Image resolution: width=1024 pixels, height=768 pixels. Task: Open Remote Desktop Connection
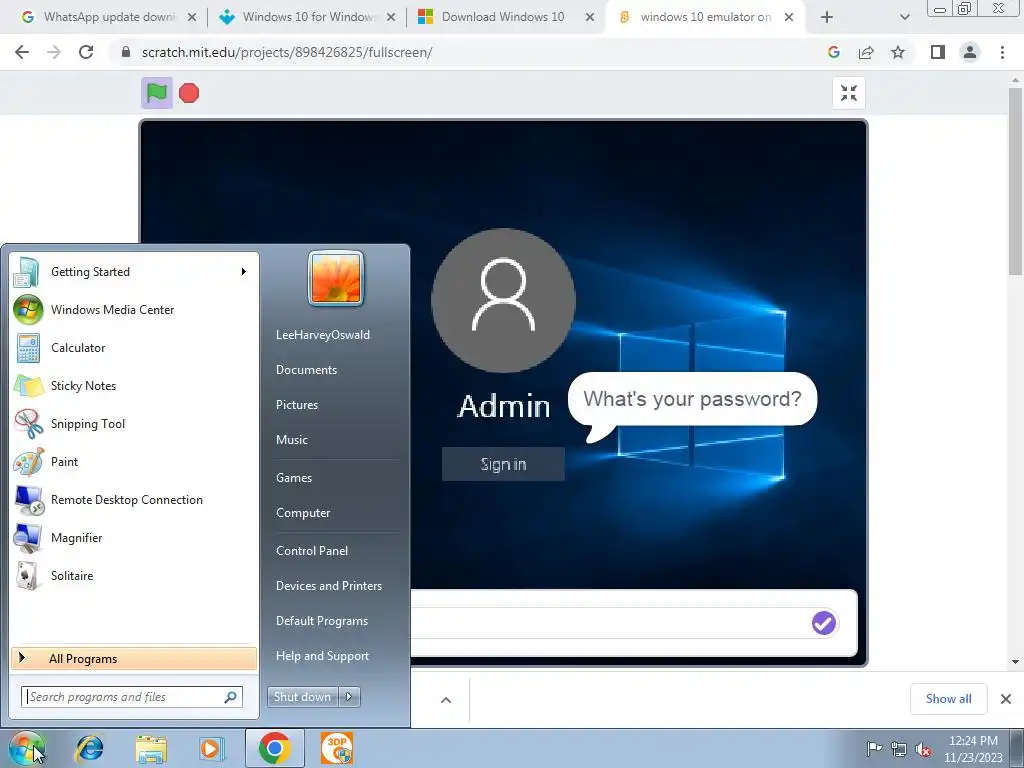[x=135, y=500]
